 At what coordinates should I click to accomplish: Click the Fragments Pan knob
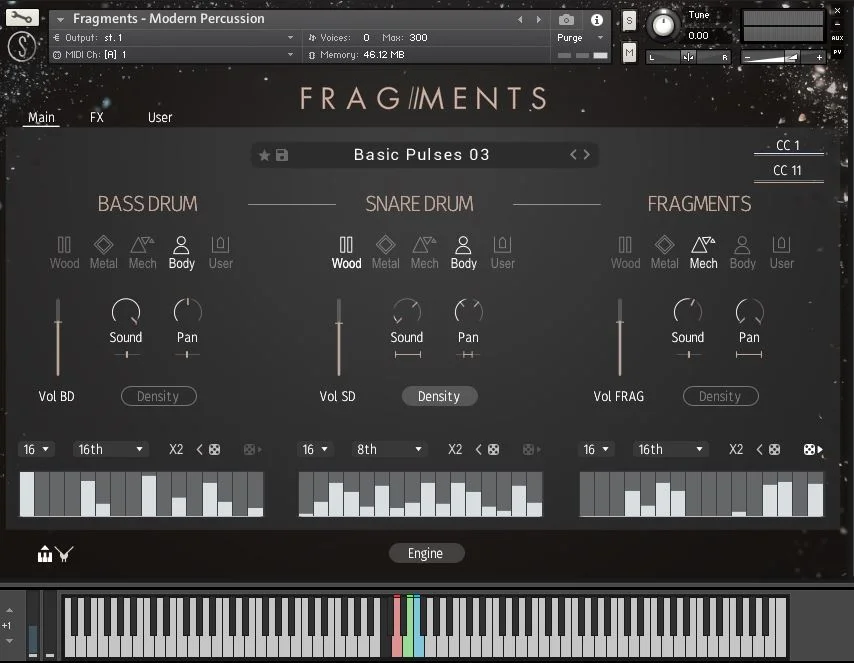749,312
